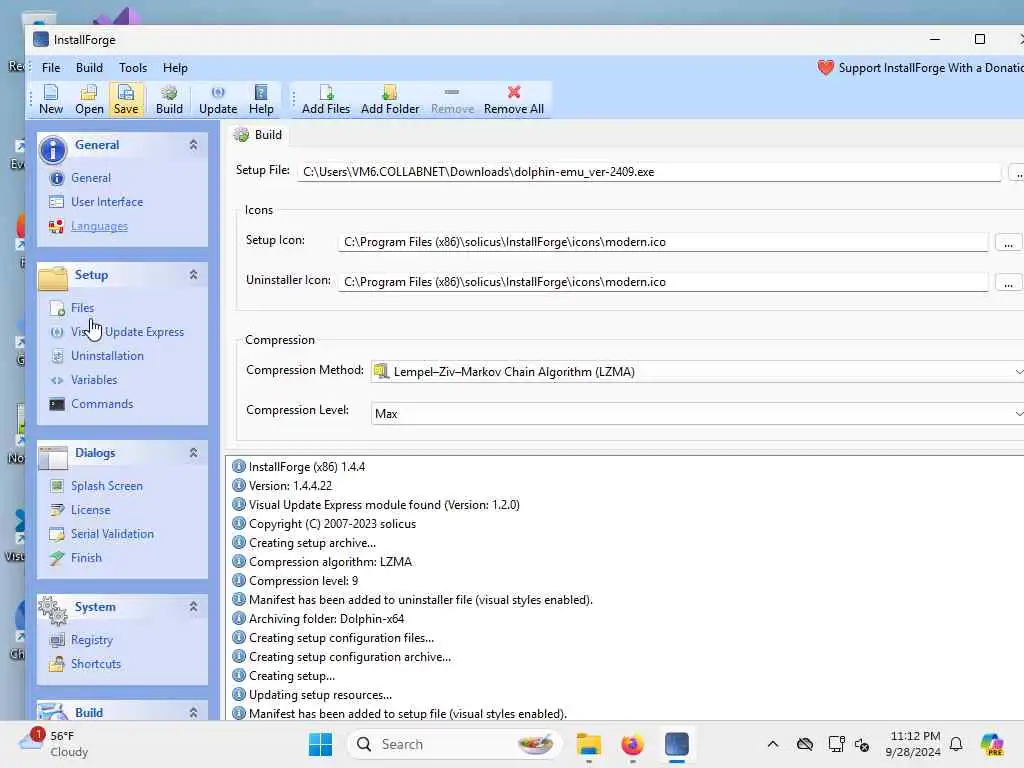The height and width of the screenshot is (768, 1024).
Task: Open a project with the Open toolbar icon
Action: pyautogui.click(x=89, y=99)
